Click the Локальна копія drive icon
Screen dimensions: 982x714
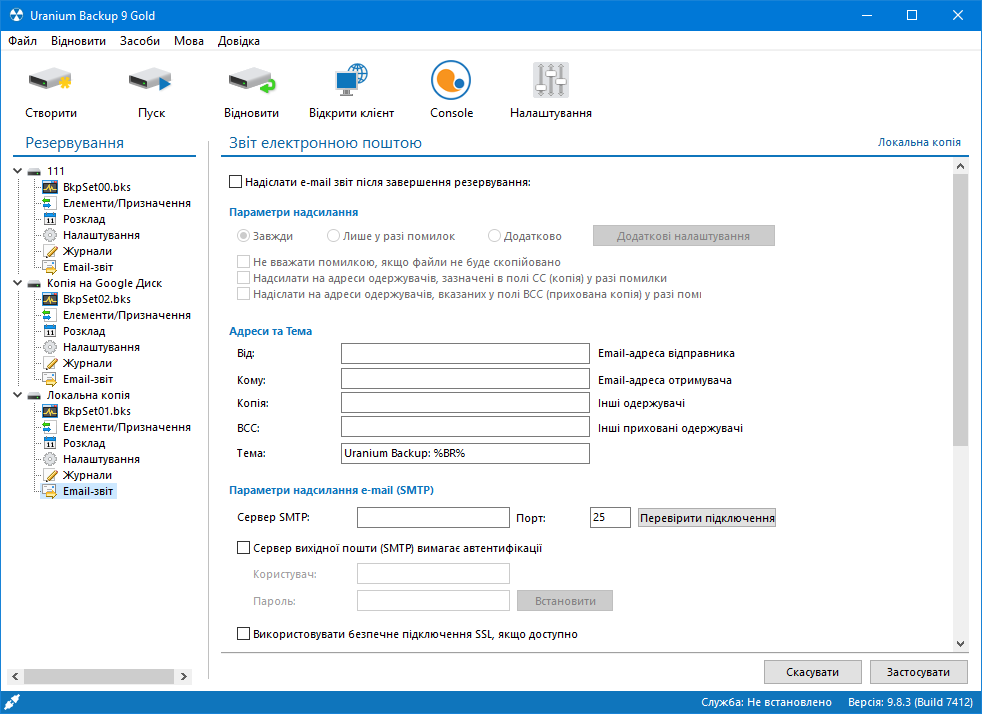(x=34, y=396)
